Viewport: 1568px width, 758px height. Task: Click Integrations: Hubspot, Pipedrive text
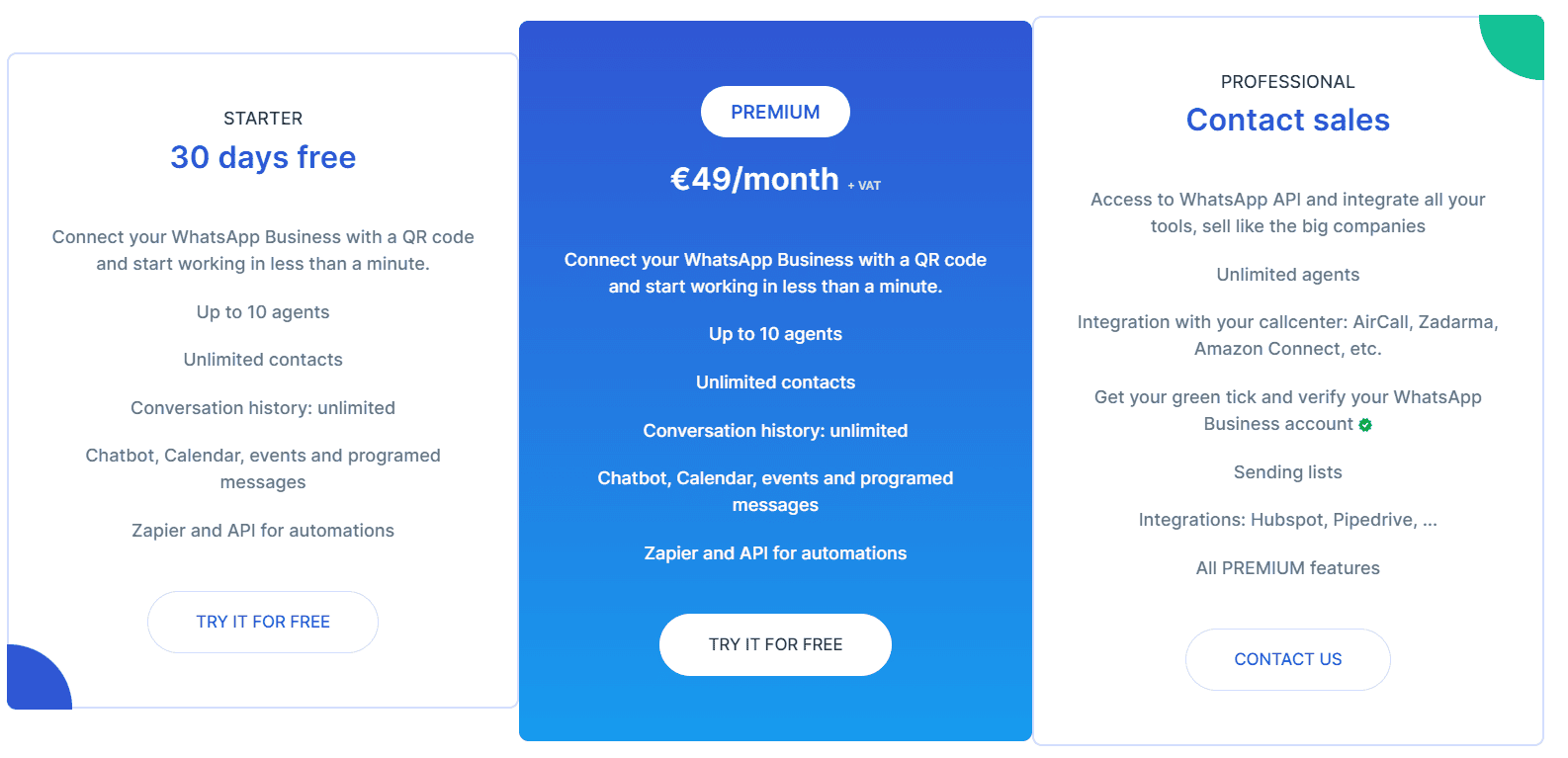pyautogui.click(x=1287, y=519)
